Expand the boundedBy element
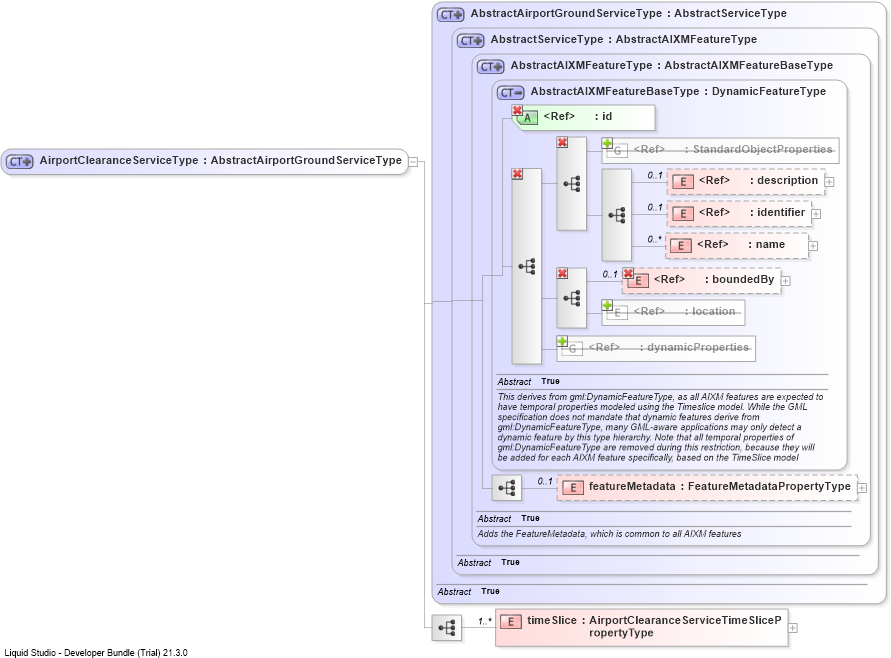This screenshot has width=891, height=658. pyautogui.click(x=785, y=281)
